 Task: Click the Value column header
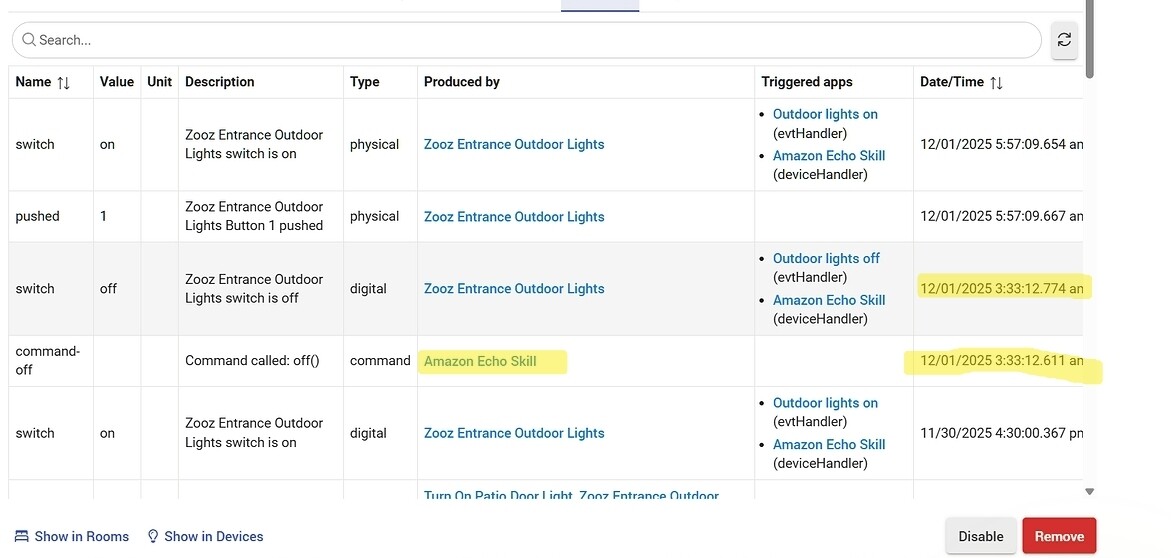(x=116, y=82)
